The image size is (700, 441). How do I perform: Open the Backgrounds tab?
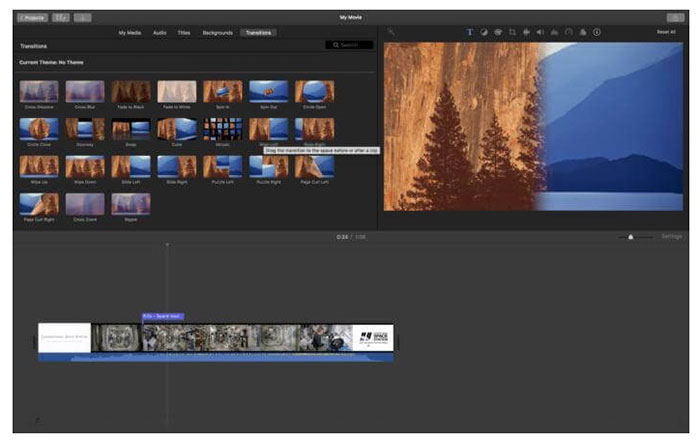tap(218, 33)
